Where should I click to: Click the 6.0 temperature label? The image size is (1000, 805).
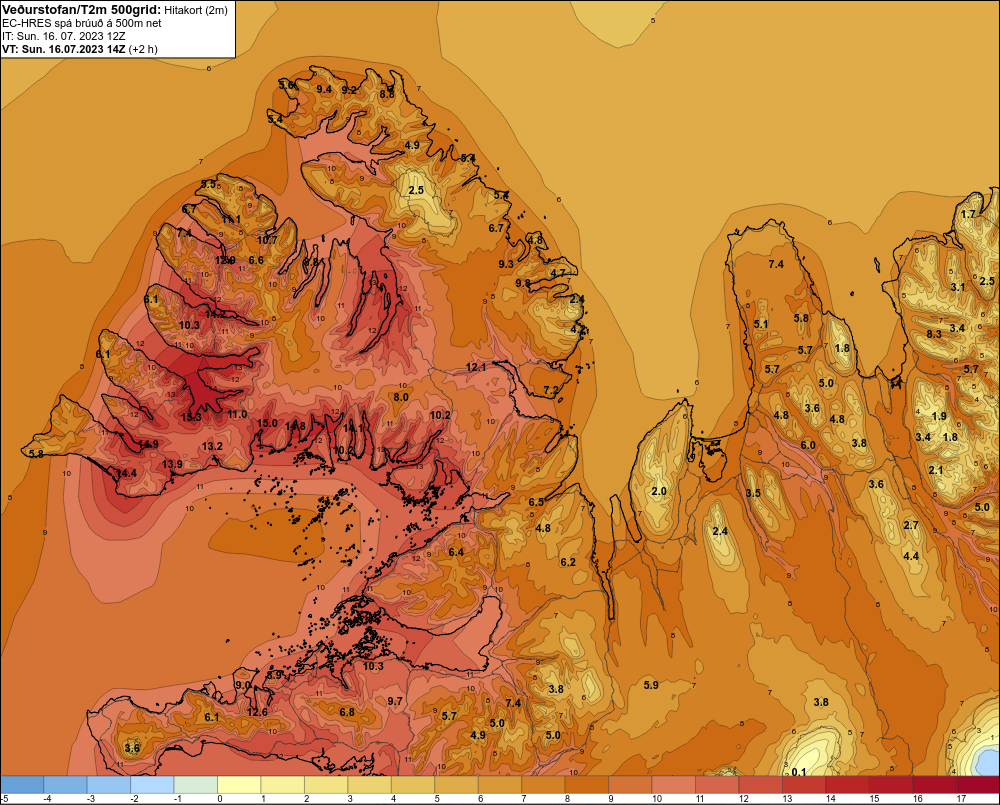click(808, 445)
